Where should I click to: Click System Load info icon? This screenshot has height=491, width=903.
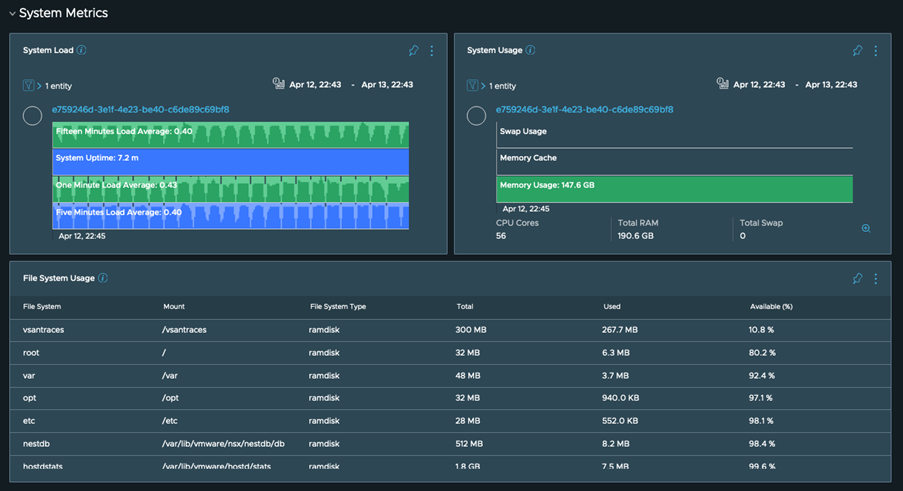click(x=82, y=51)
